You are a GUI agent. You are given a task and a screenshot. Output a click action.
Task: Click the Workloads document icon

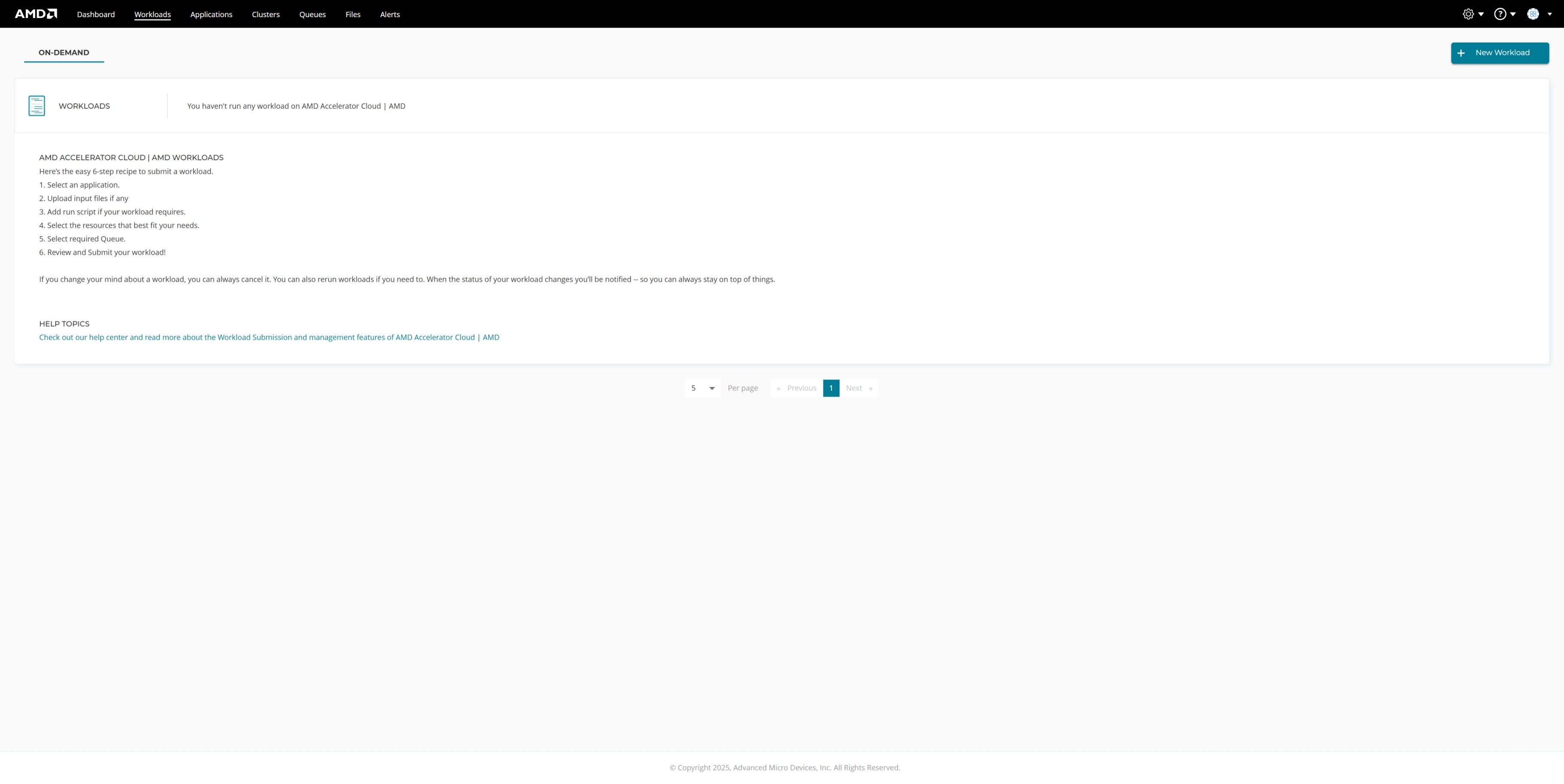pyautogui.click(x=37, y=106)
